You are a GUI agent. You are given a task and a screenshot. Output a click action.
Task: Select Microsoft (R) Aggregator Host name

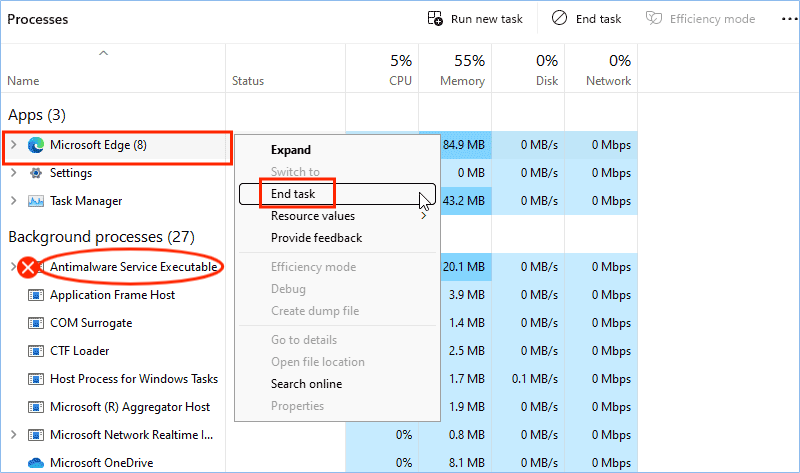pos(130,407)
